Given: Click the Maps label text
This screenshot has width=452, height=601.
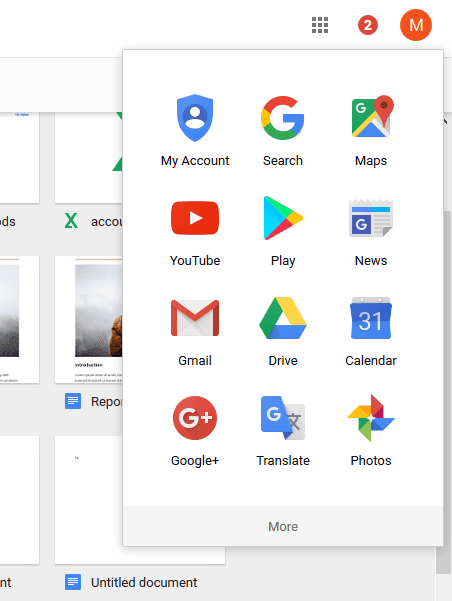Looking at the screenshot, I should (x=371, y=161).
